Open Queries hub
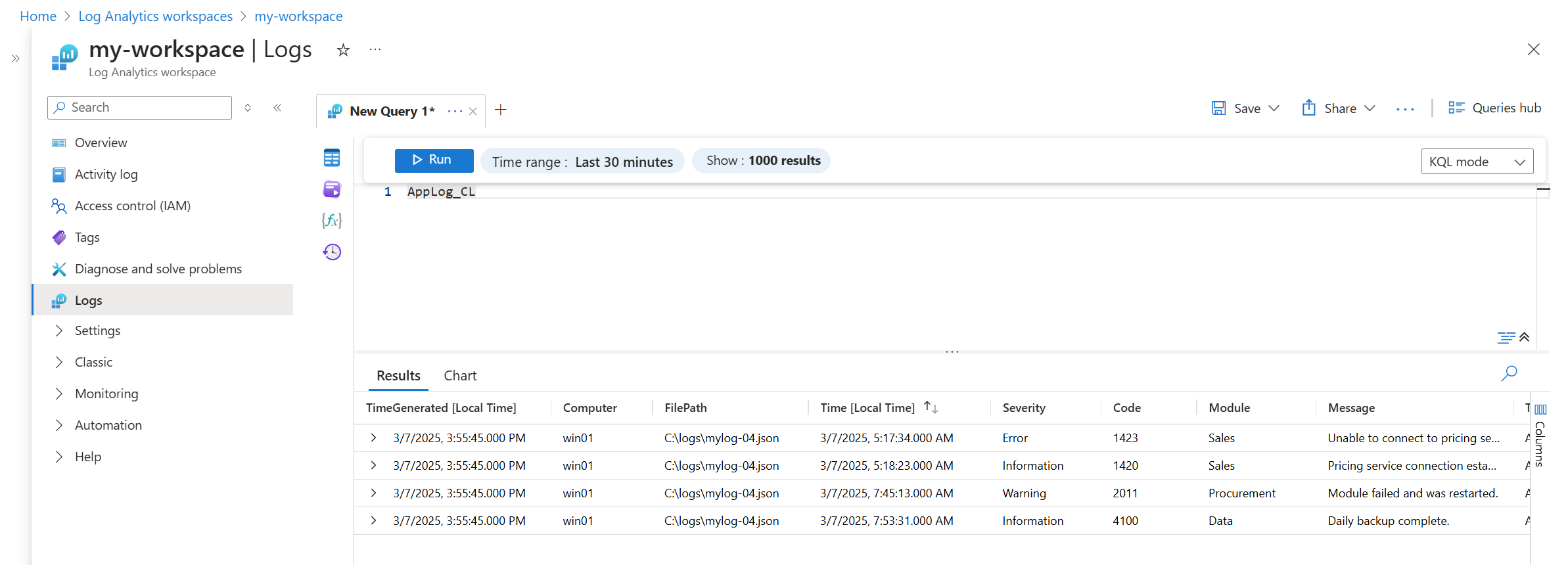 (x=1495, y=108)
